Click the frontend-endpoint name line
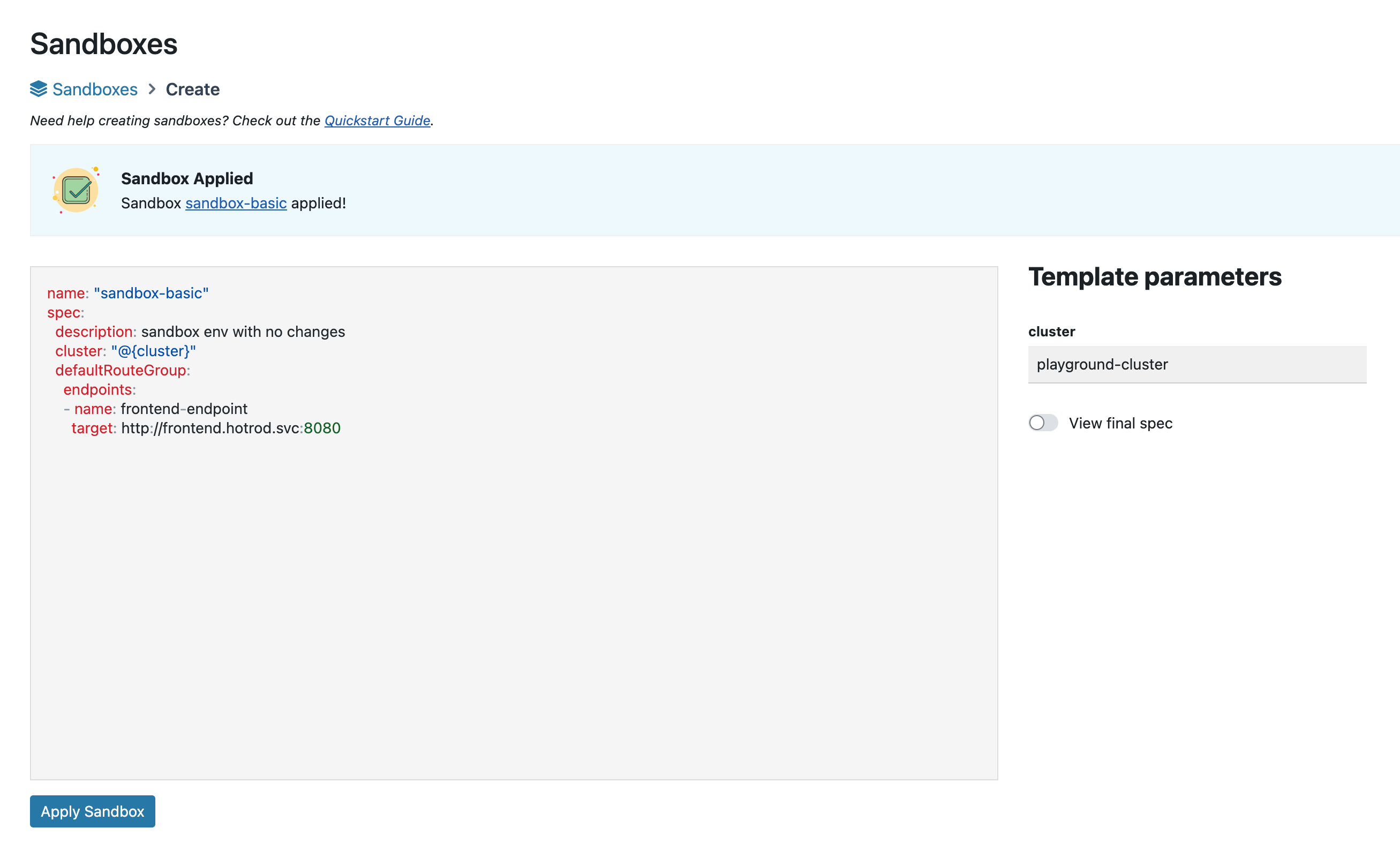The image size is (1400, 858). [156, 409]
